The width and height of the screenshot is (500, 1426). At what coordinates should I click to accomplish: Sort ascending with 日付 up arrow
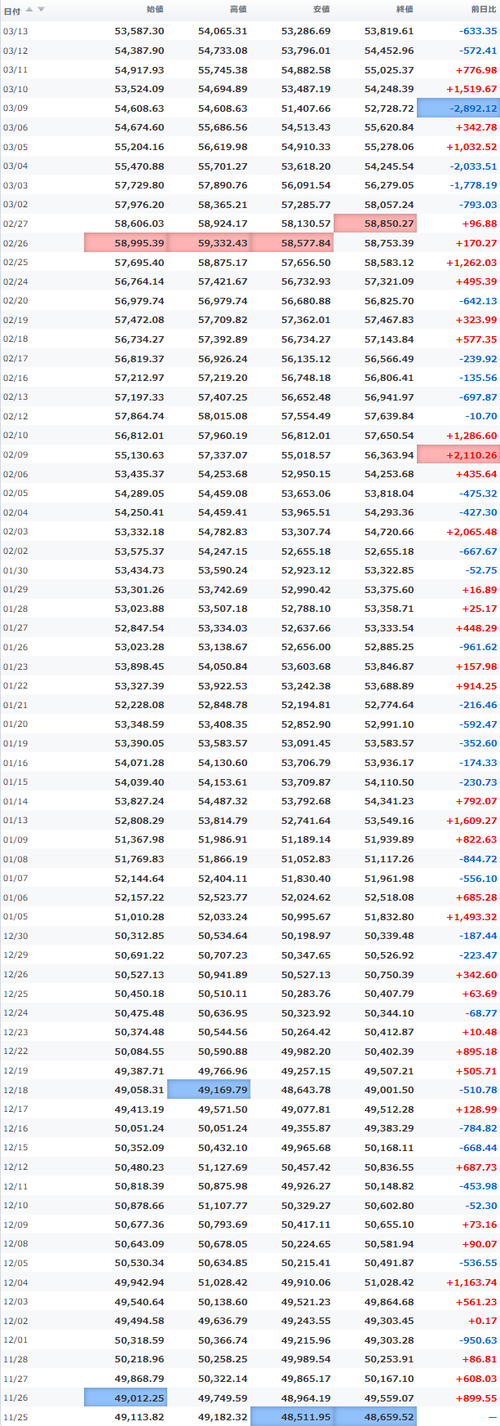click(x=30, y=10)
